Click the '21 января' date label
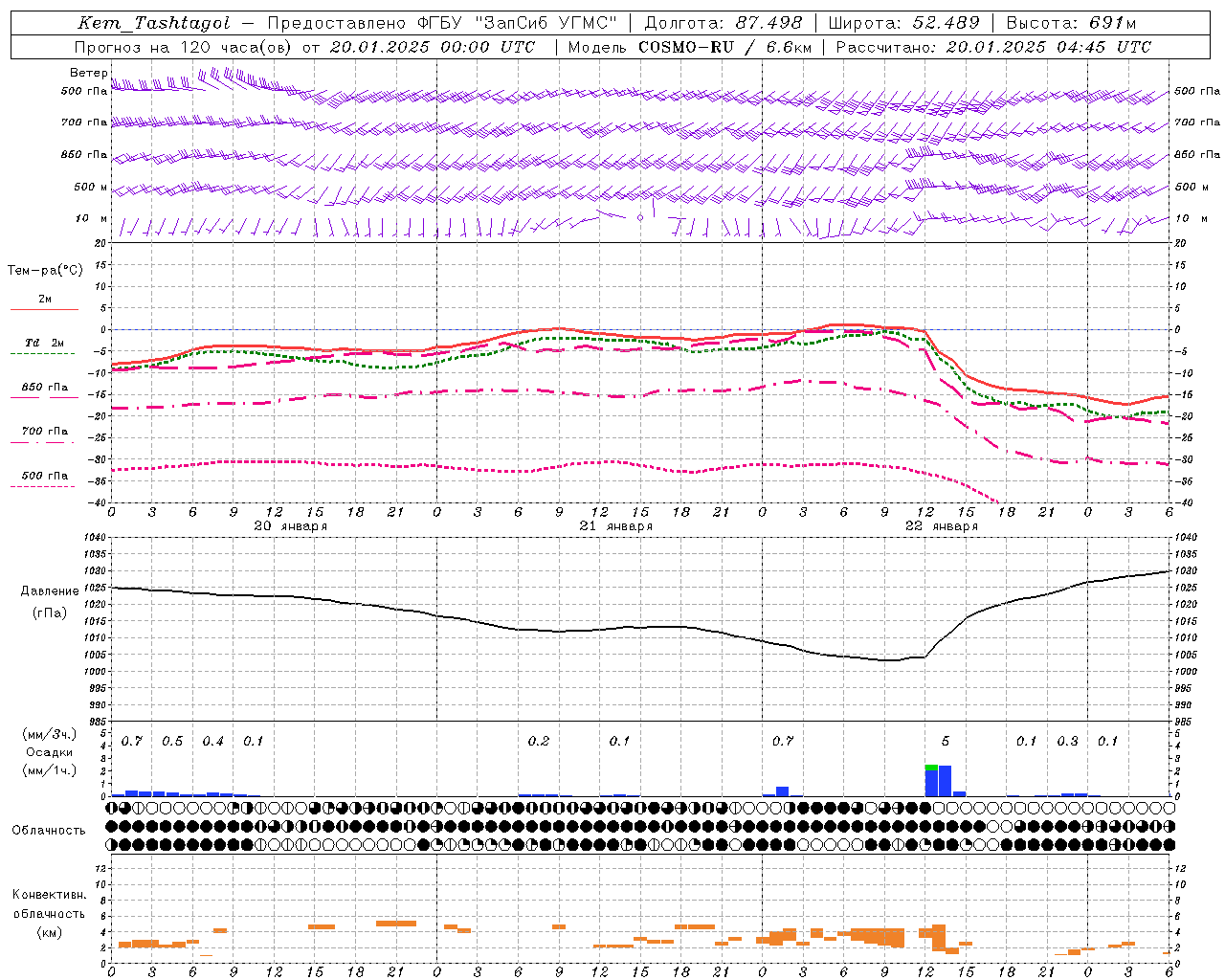 pos(616,526)
